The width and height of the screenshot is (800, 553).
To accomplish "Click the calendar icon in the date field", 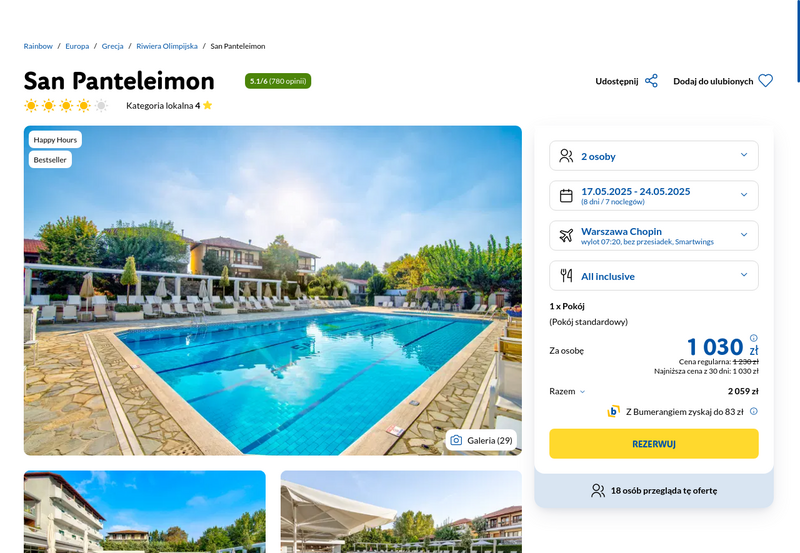I will click(x=566, y=195).
